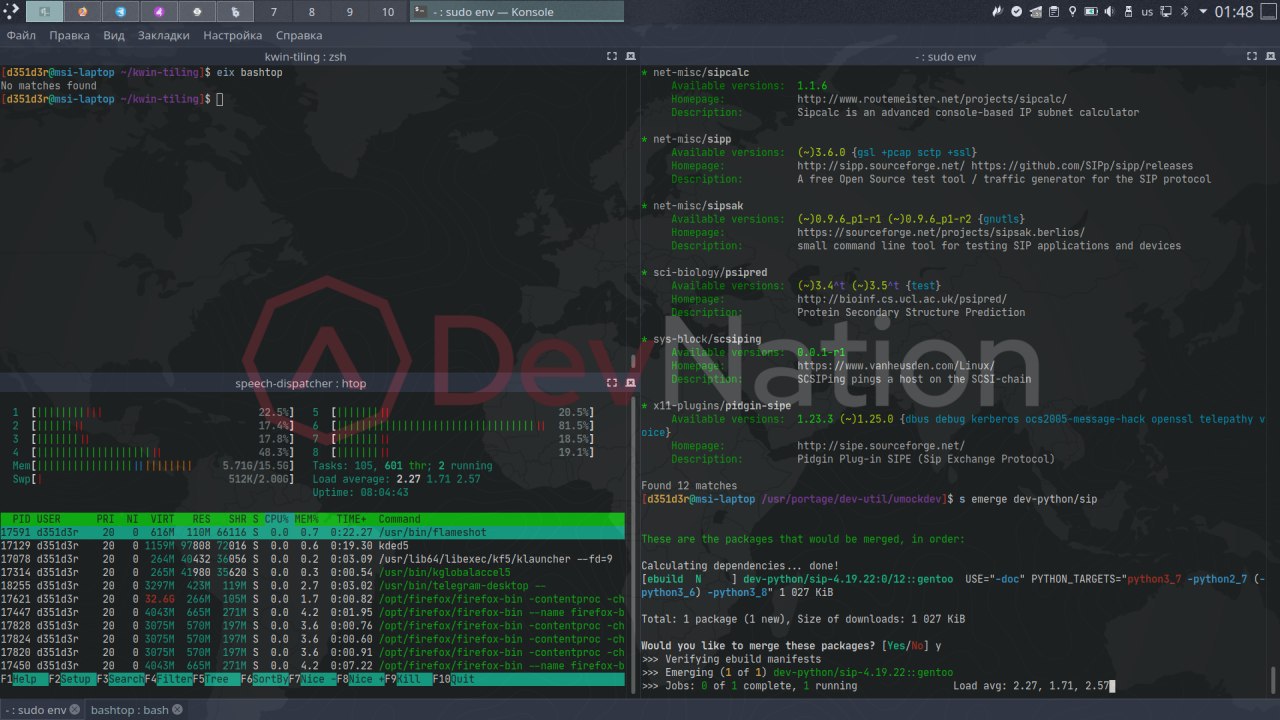Click the show desktop button beside the clock
This screenshot has height=720, width=1280.
1268,11
